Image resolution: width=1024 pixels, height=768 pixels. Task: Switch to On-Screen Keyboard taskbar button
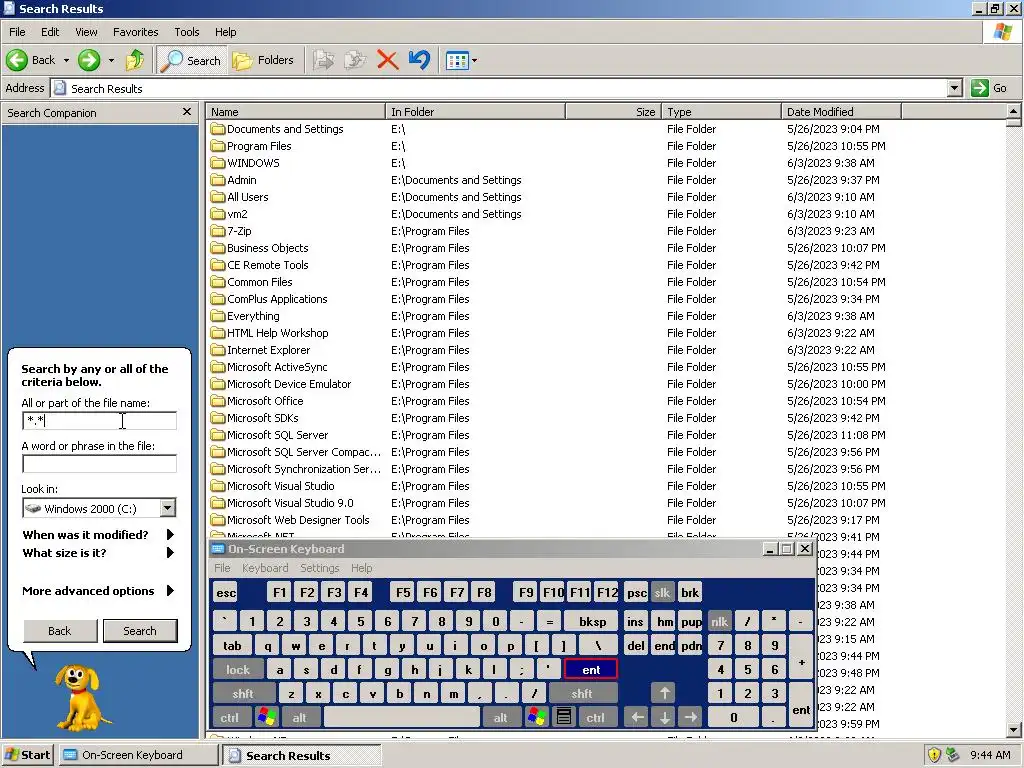click(139, 755)
